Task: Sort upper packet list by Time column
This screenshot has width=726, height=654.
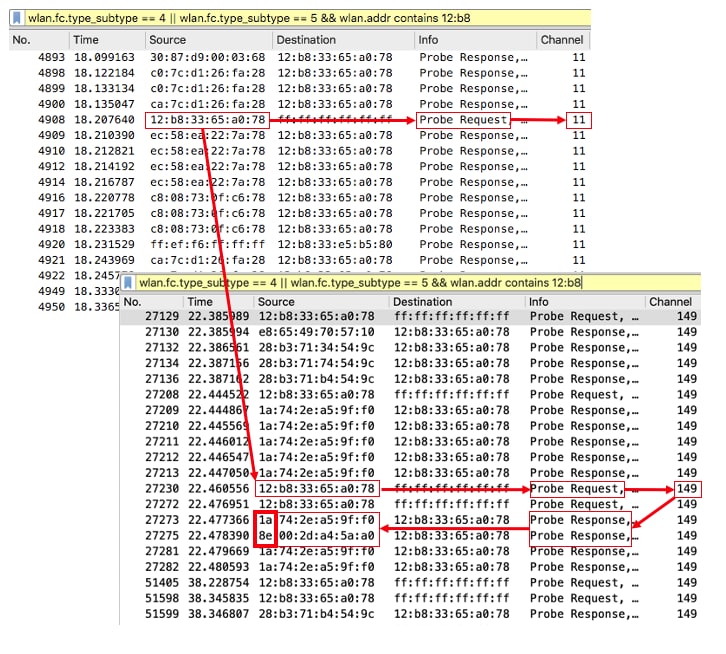Action: tap(107, 40)
